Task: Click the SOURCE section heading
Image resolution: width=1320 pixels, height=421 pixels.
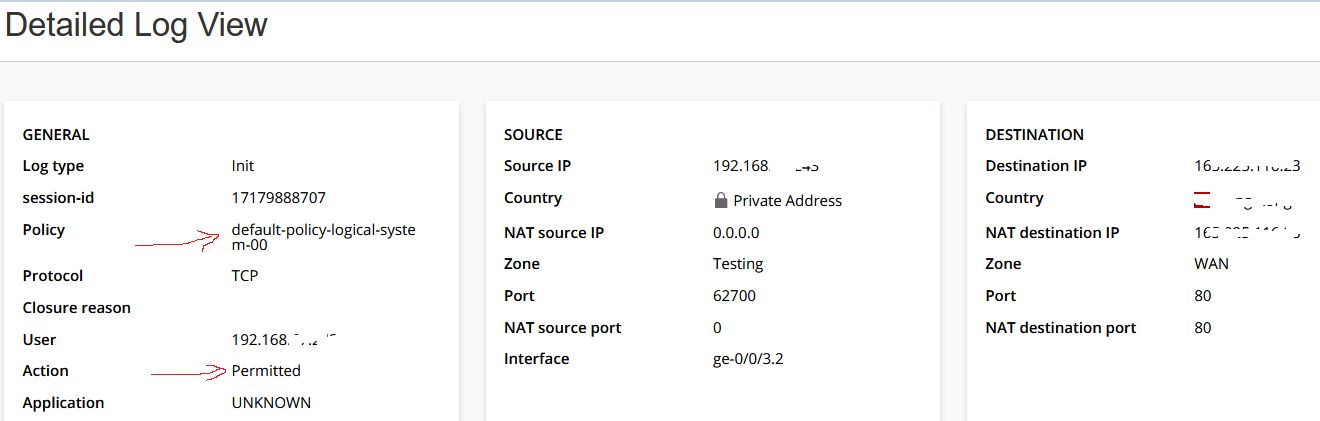Action: tap(533, 135)
